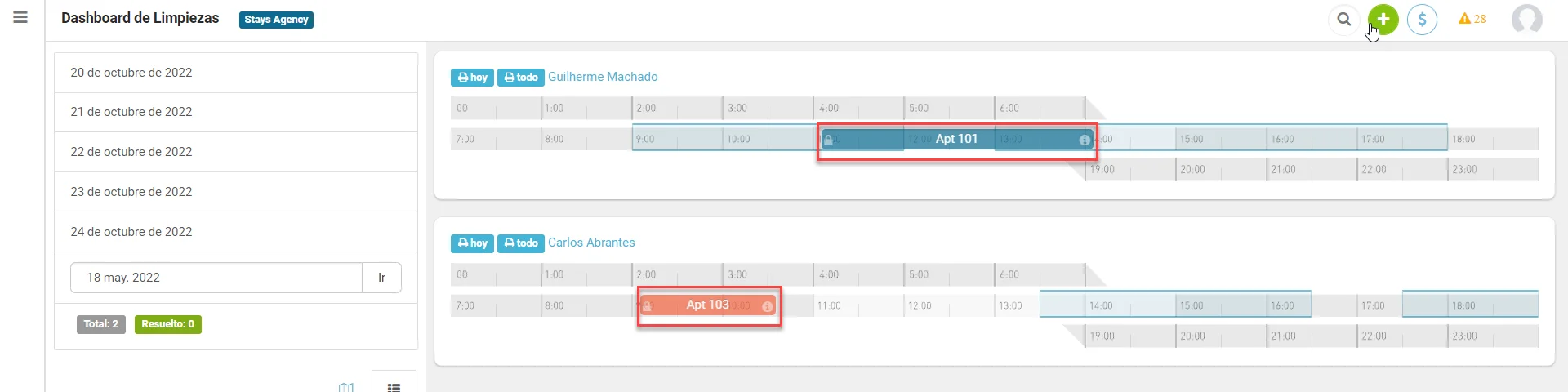Click the info icon on Apt 103
This screenshot has width=1568, height=392.
[x=768, y=307]
